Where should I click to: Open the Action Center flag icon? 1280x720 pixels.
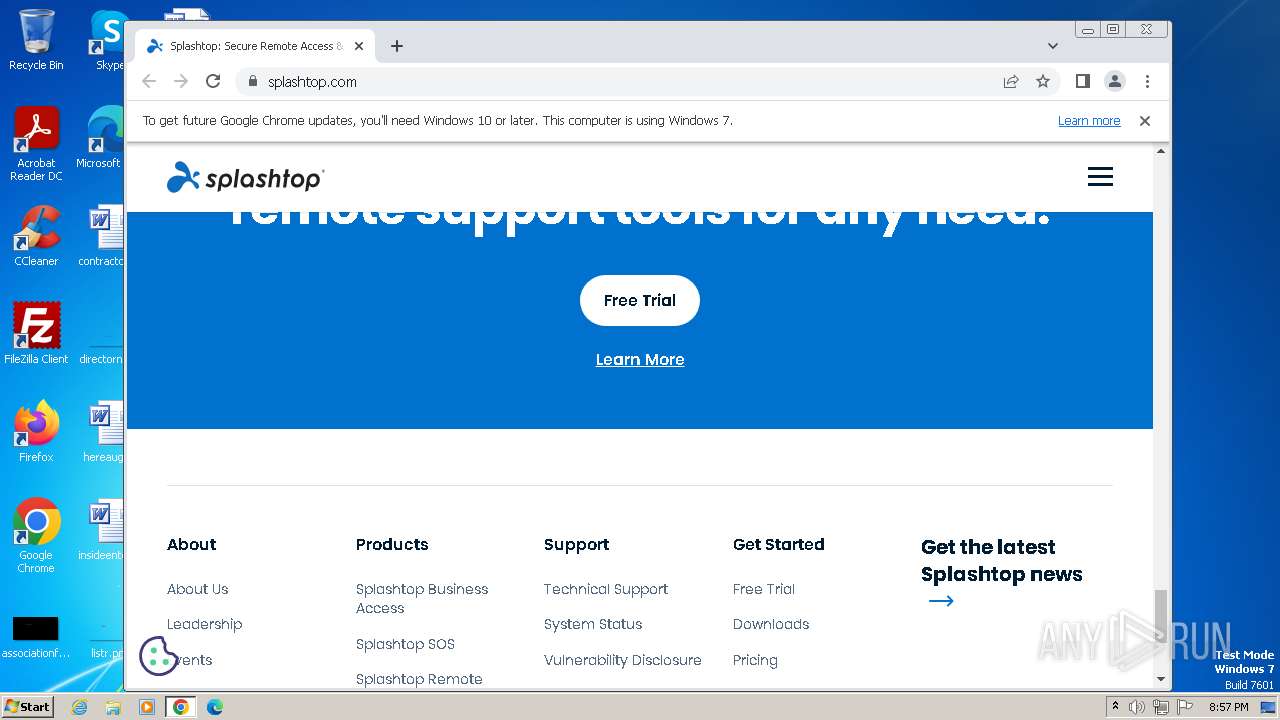(x=1185, y=707)
